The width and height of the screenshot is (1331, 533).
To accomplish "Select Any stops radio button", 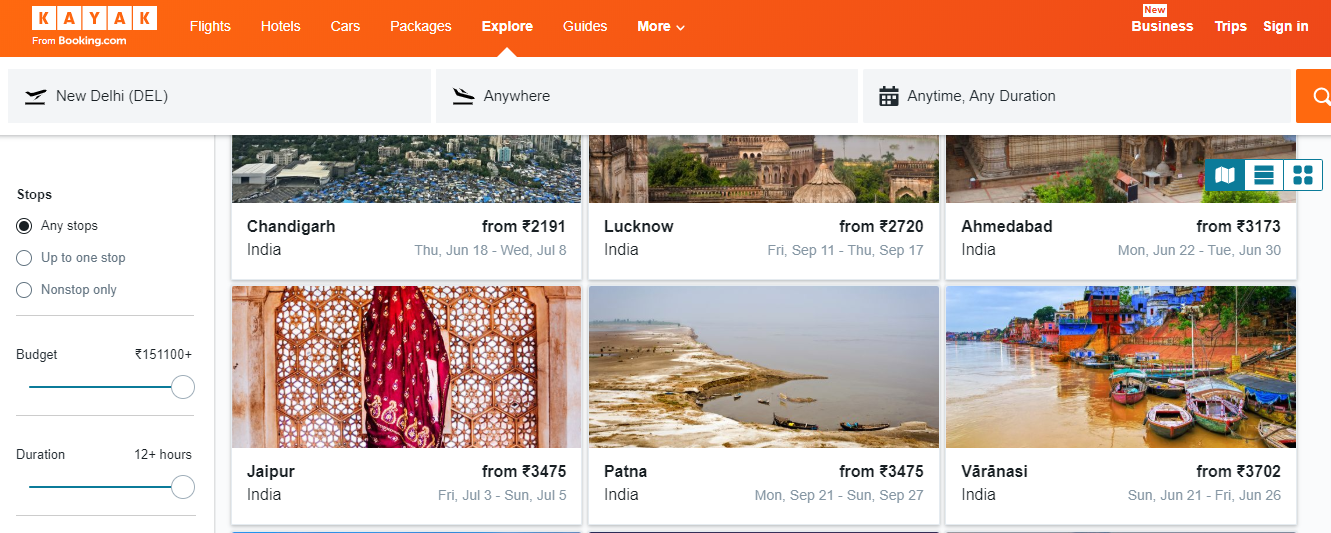I will coord(24,226).
